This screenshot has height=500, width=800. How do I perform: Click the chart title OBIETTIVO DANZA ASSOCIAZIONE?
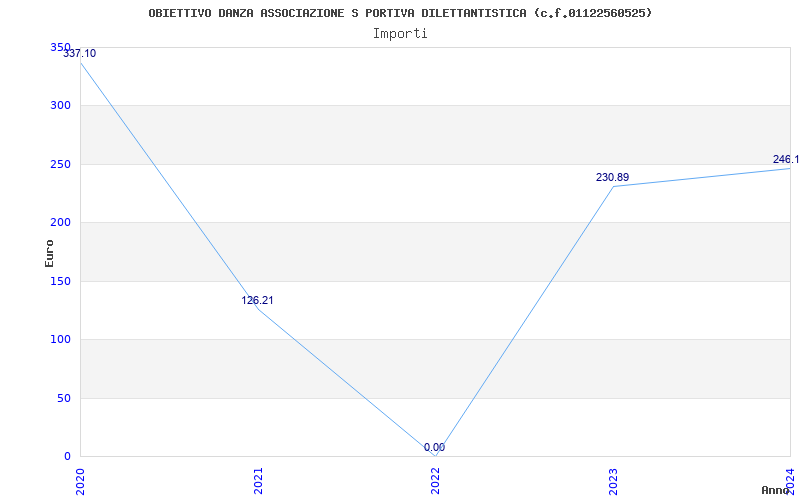[400, 13]
